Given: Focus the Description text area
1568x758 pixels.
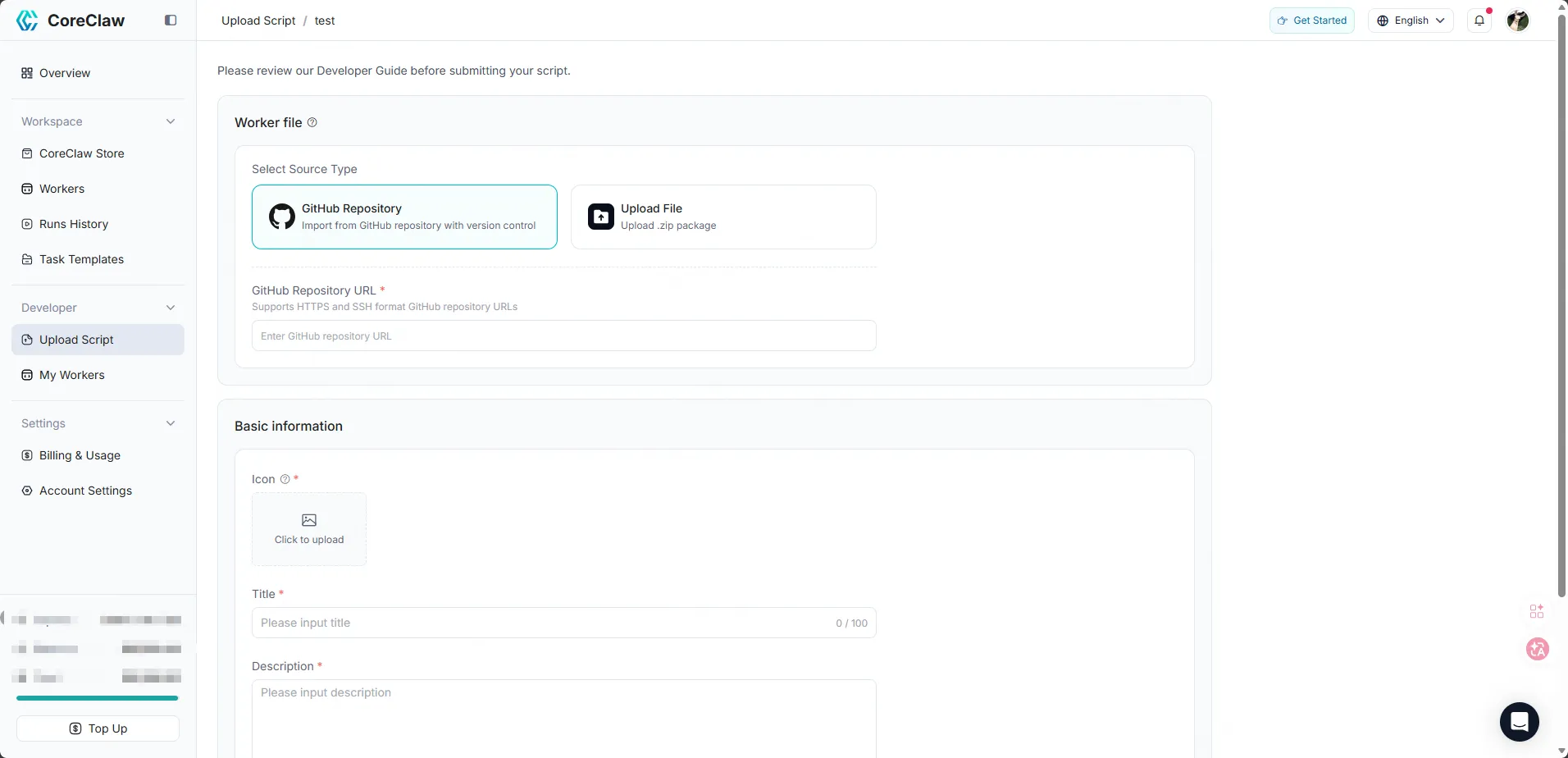Looking at the screenshot, I should click(564, 719).
